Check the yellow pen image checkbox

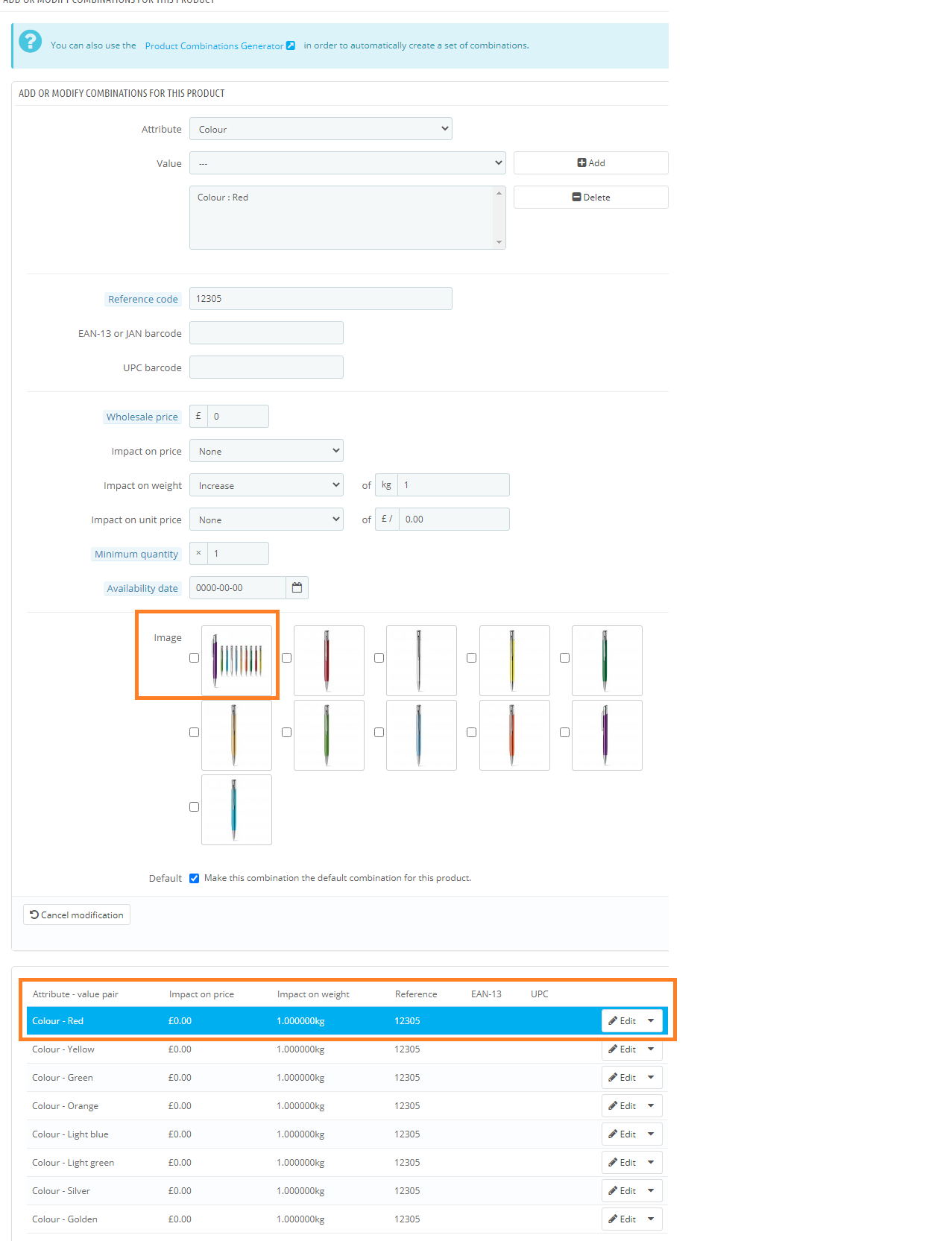point(471,658)
